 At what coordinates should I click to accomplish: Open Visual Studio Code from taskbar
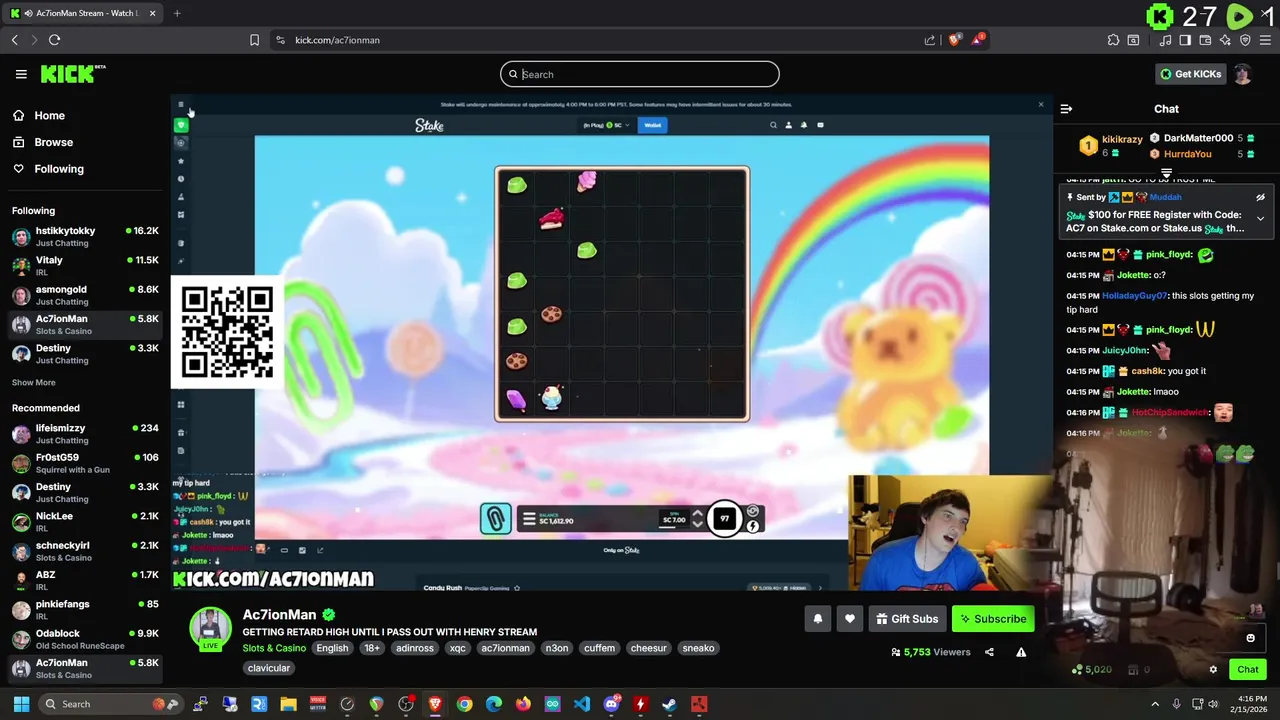[582, 704]
